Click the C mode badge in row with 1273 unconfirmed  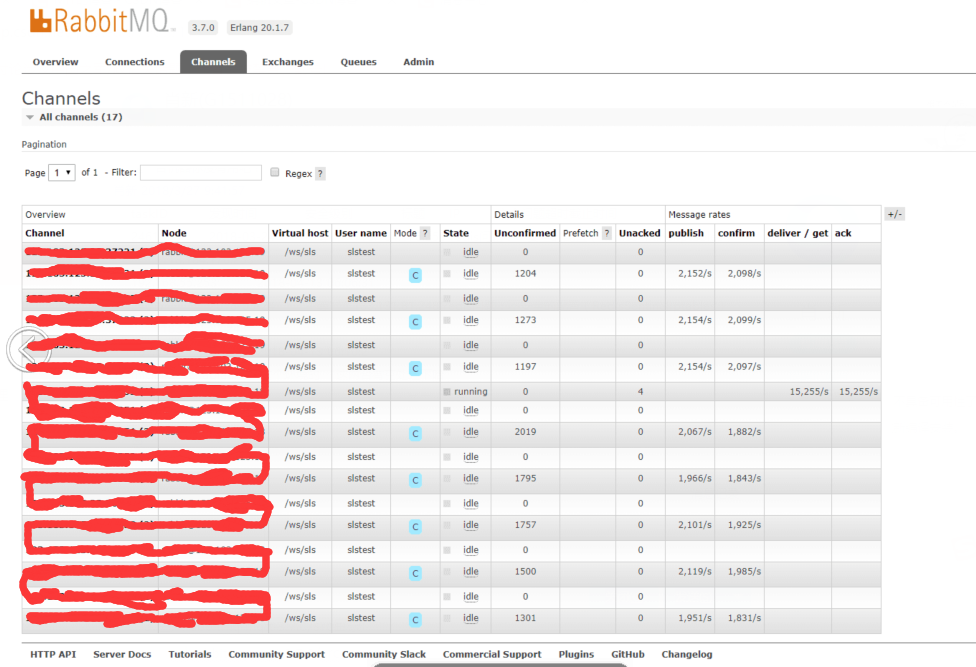(415, 322)
